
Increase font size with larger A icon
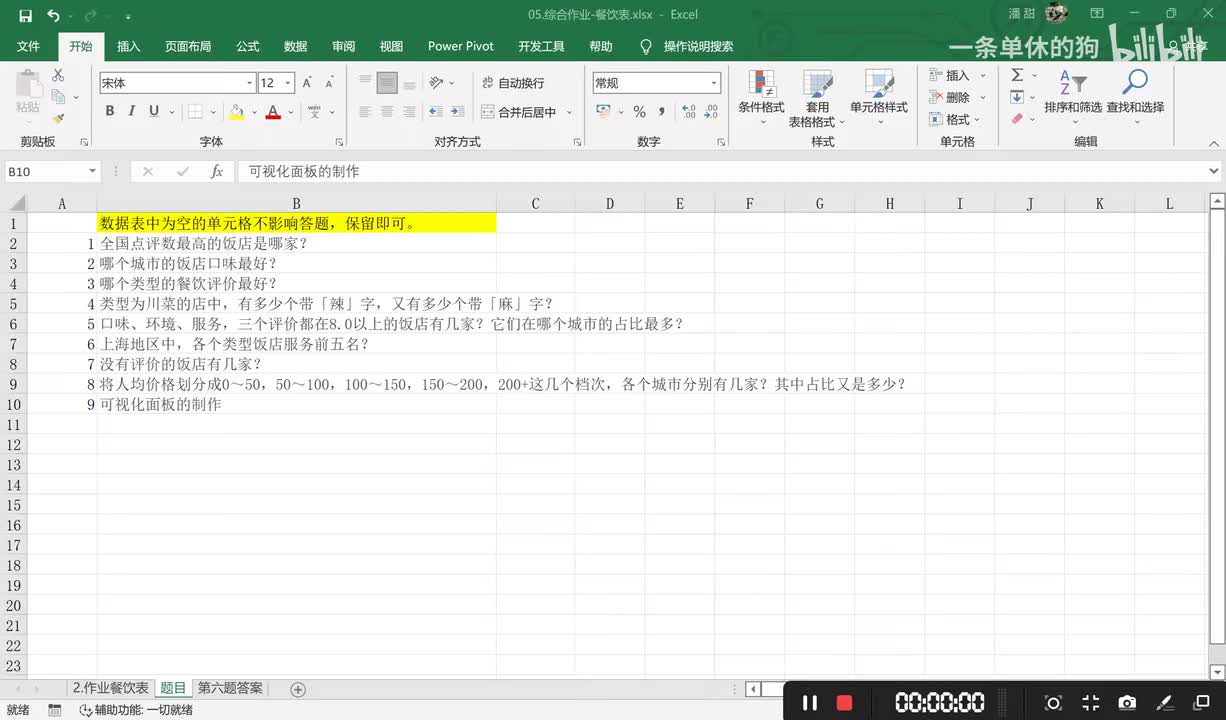click(307, 83)
